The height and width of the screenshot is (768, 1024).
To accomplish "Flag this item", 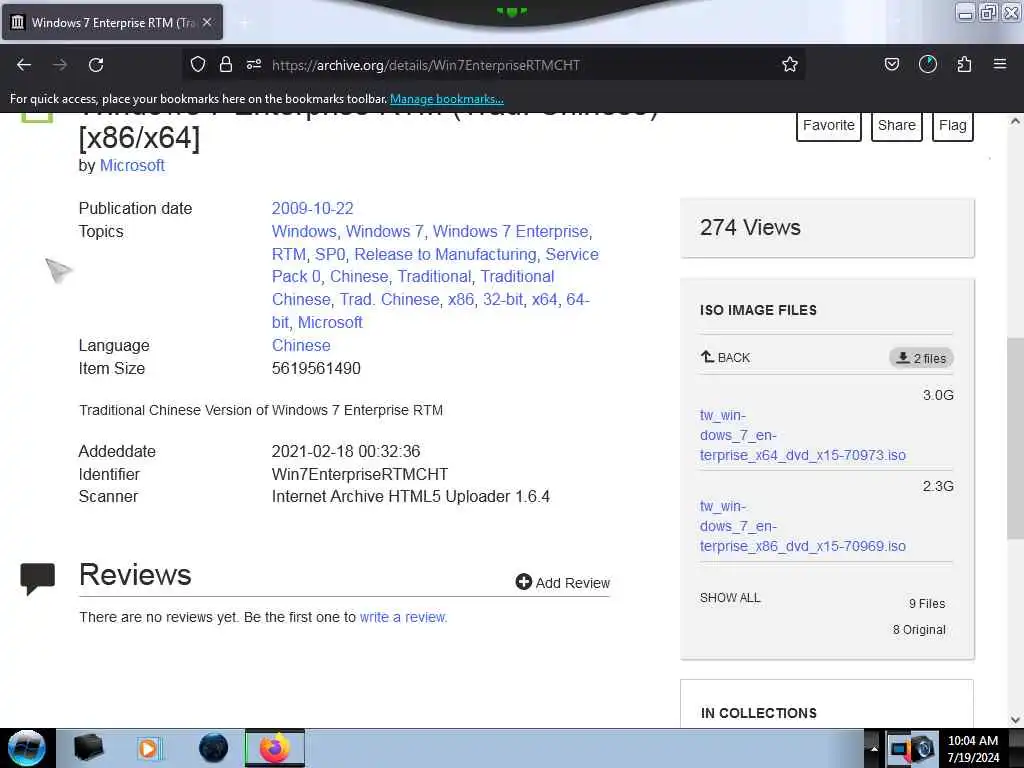I will (952, 125).
